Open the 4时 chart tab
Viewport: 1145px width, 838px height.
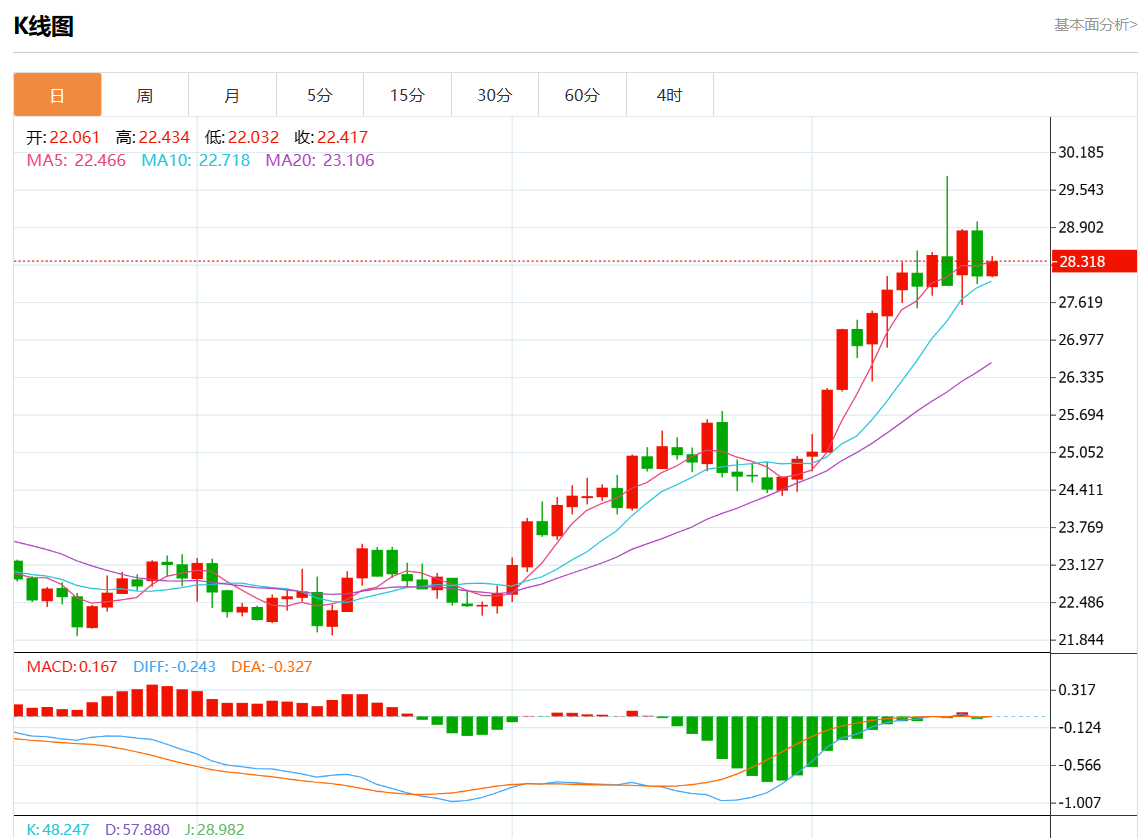(x=670, y=95)
